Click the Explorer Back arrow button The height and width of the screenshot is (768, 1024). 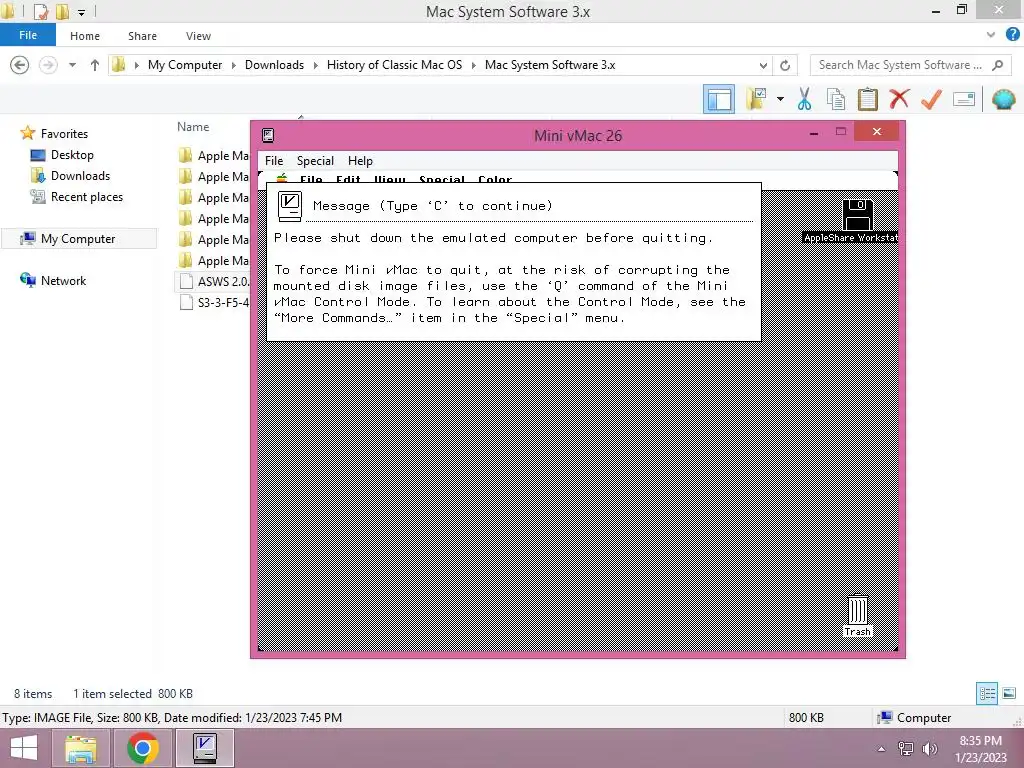pyautogui.click(x=20, y=65)
